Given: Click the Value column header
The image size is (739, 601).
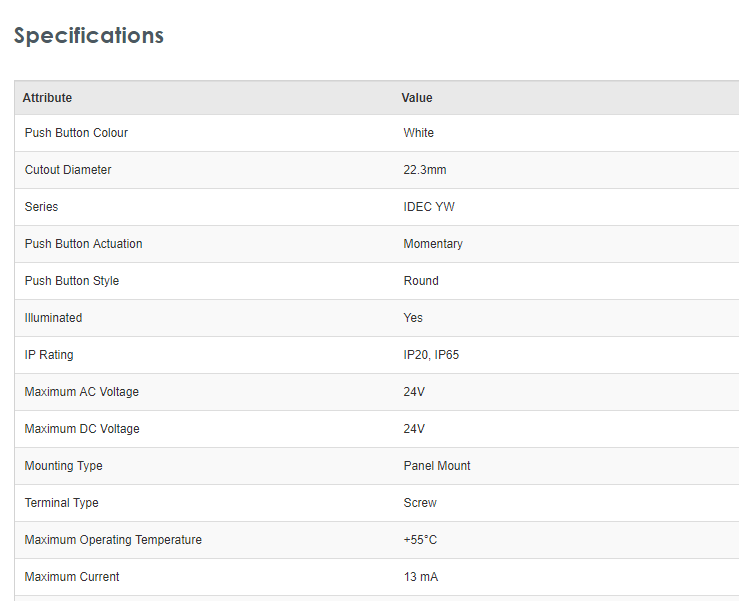Looking at the screenshot, I should [x=417, y=98].
